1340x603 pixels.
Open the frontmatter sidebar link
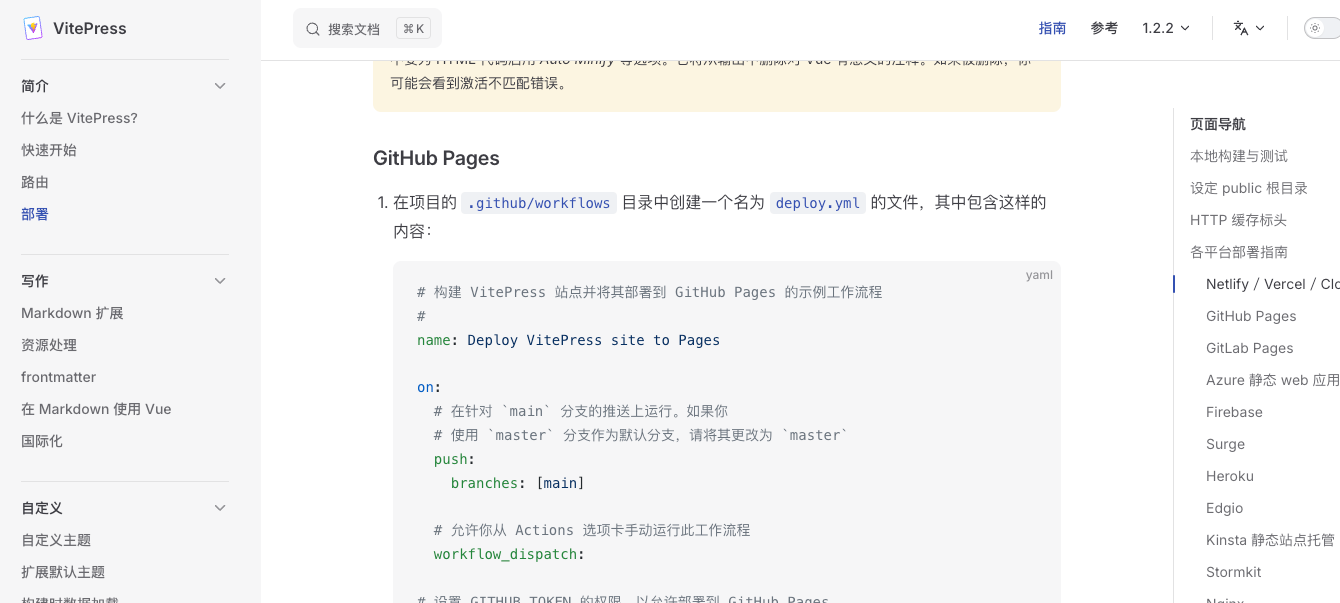(x=59, y=377)
